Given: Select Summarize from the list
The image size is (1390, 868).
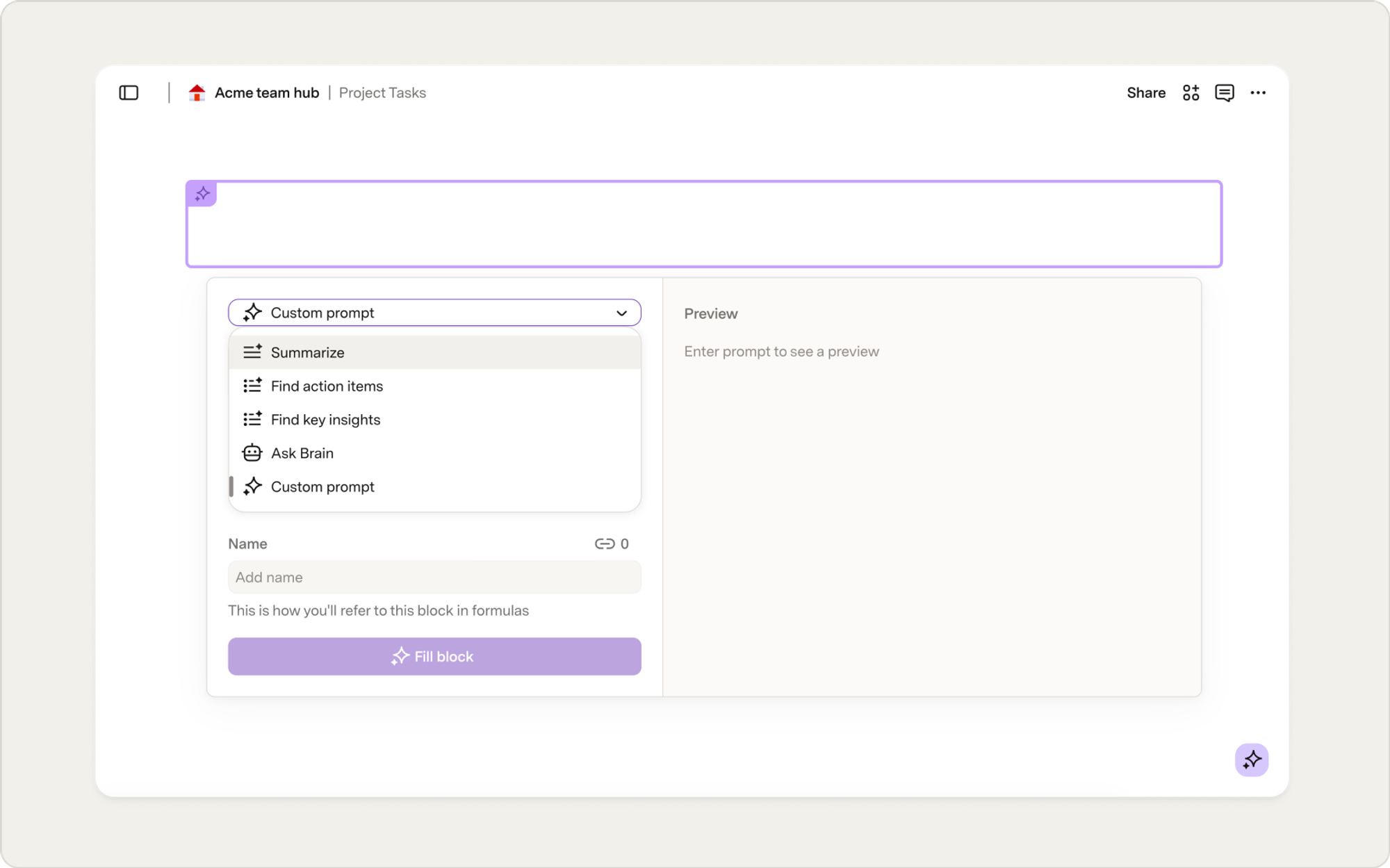Looking at the screenshot, I should pyautogui.click(x=434, y=352).
